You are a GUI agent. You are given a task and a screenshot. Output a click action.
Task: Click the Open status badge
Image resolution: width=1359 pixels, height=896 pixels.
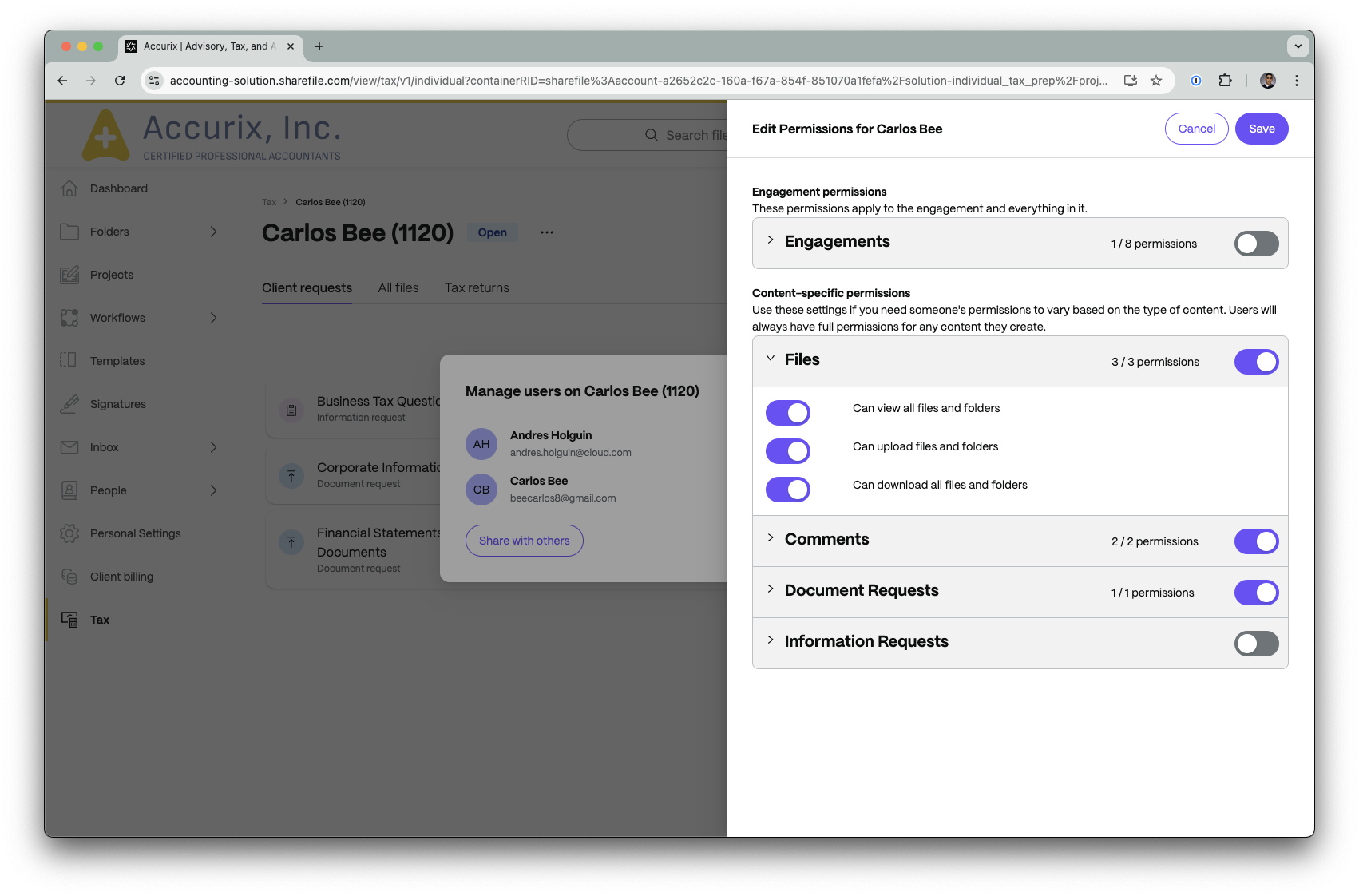coord(493,232)
